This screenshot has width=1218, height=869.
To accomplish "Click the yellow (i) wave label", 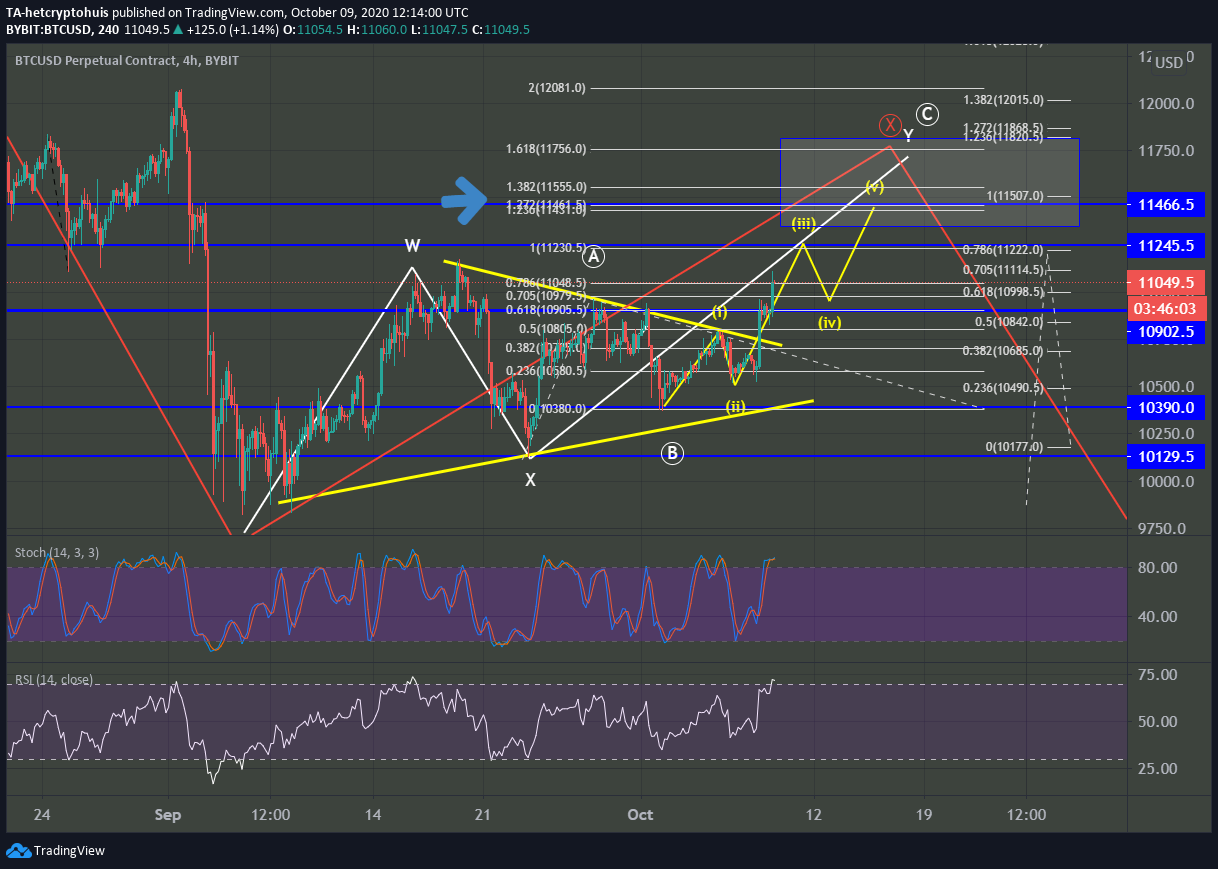I will [719, 312].
